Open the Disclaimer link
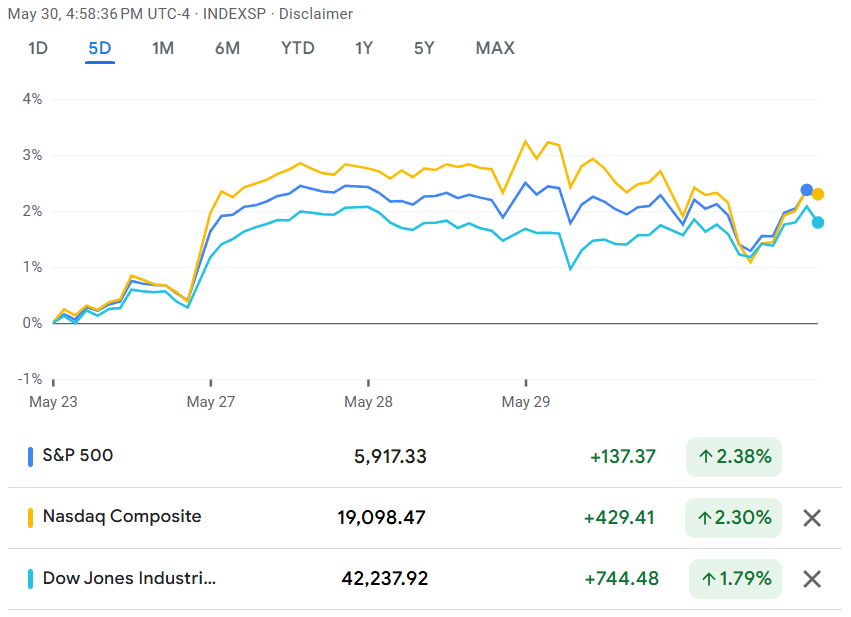851x617 pixels. (x=316, y=14)
